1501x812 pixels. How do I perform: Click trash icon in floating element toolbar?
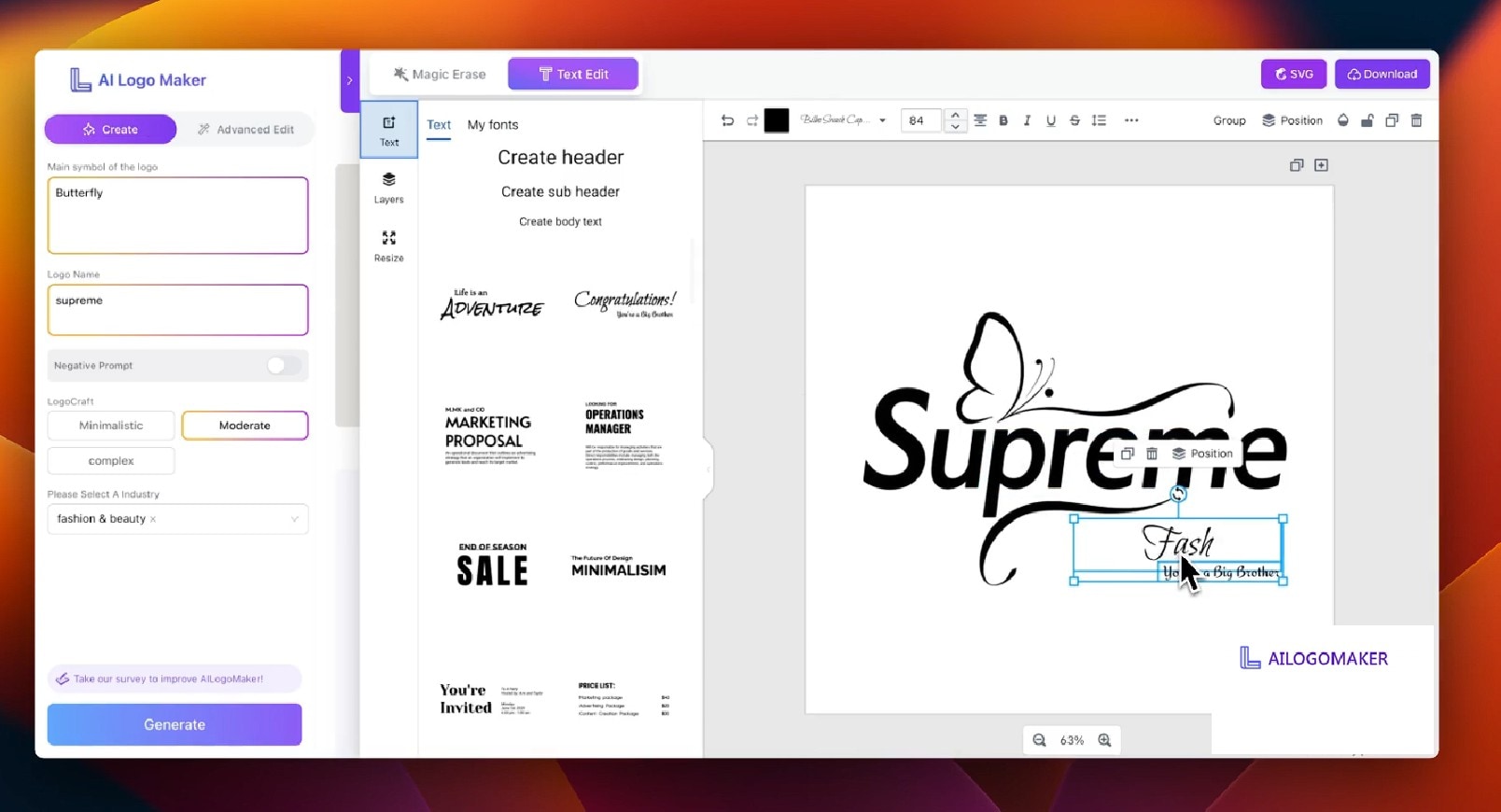[x=1152, y=454]
